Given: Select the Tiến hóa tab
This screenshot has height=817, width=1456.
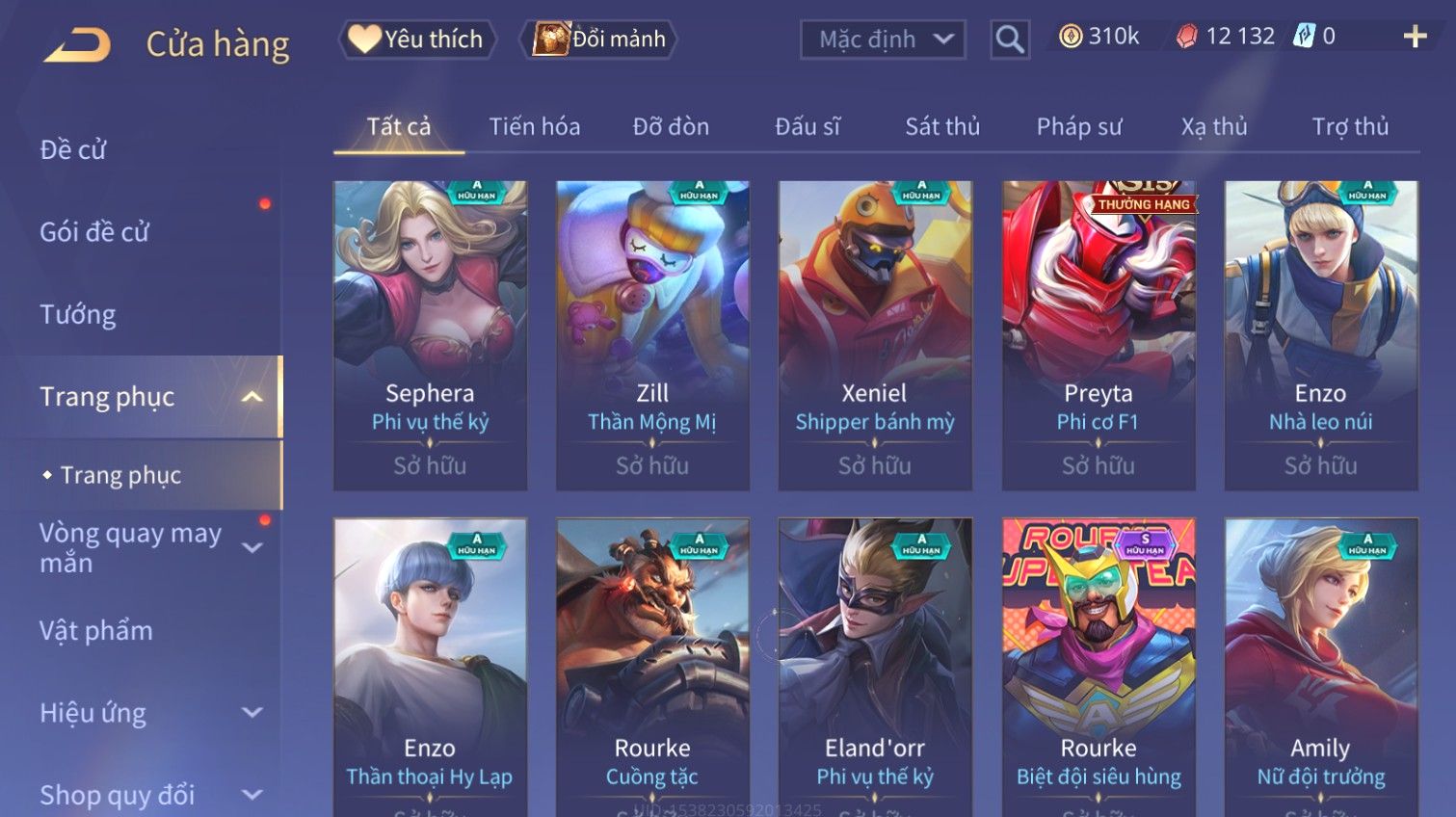Looking at the screenshot, I should (535, 126).
